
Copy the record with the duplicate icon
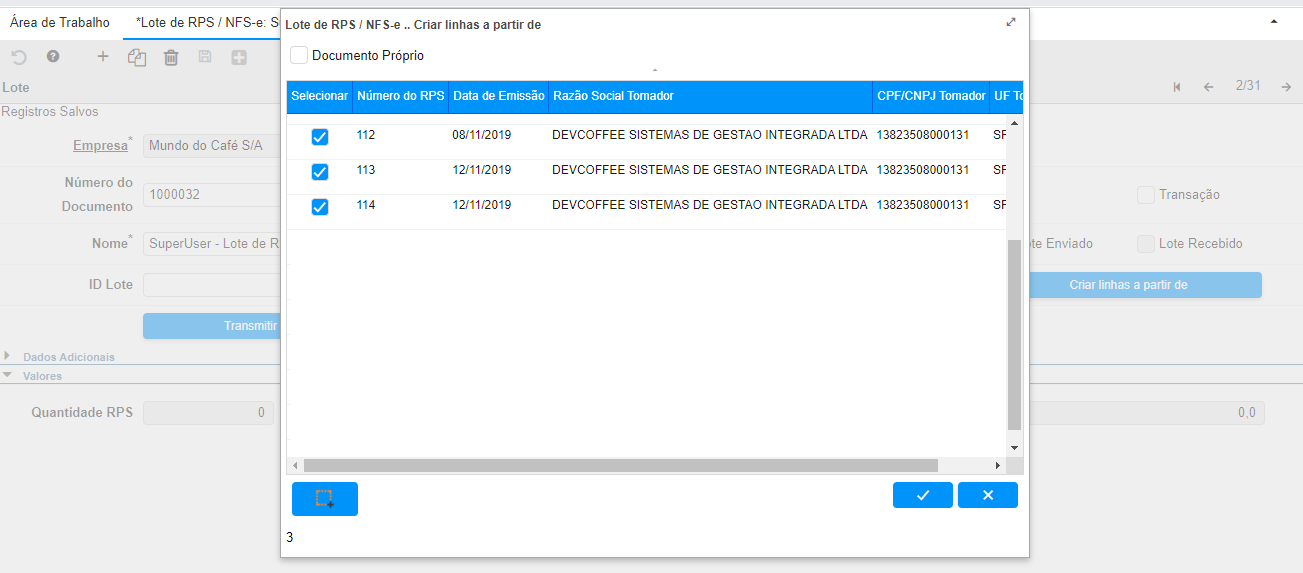coord(137,58)
